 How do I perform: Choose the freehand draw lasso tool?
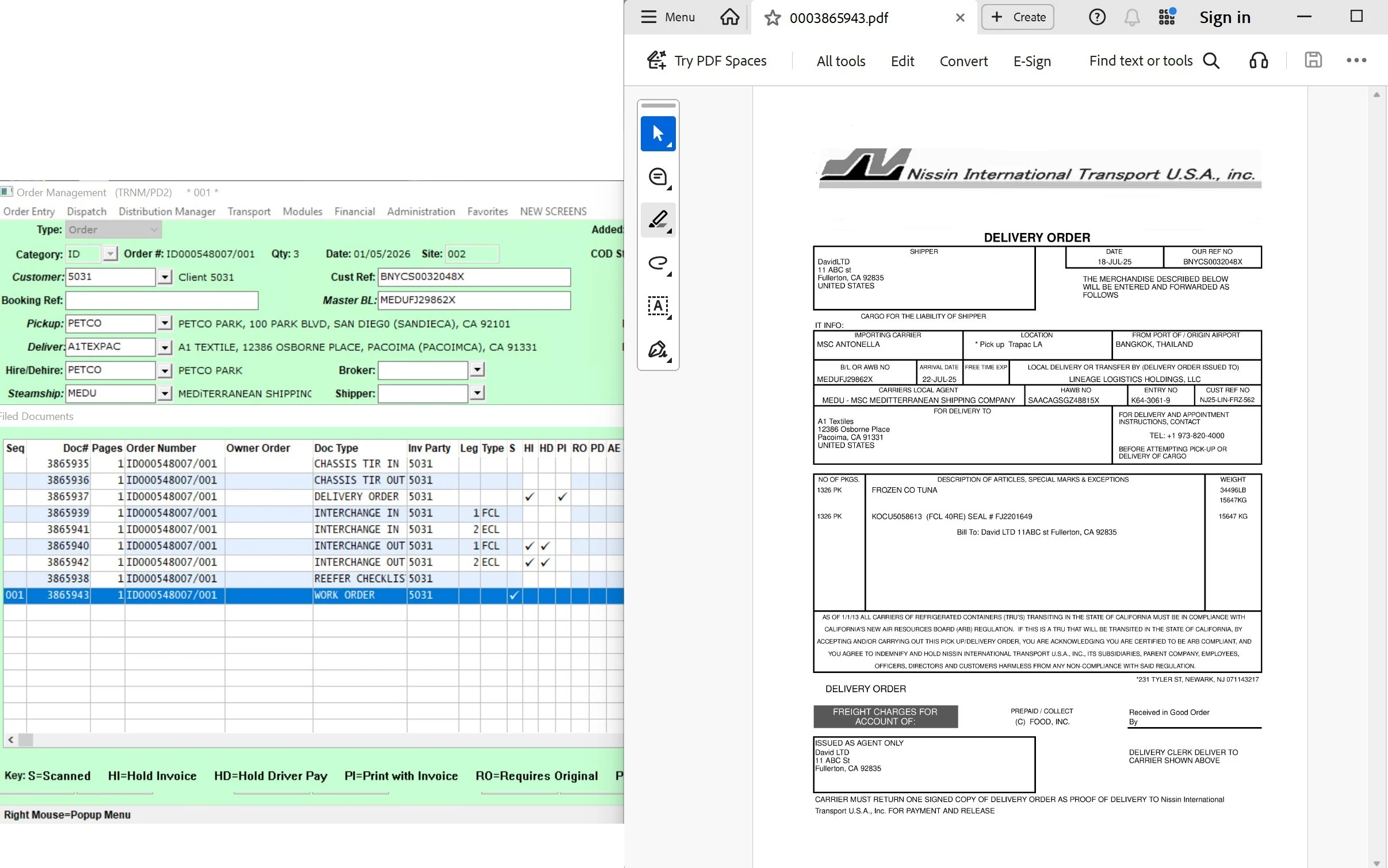[x=658, y=263]
